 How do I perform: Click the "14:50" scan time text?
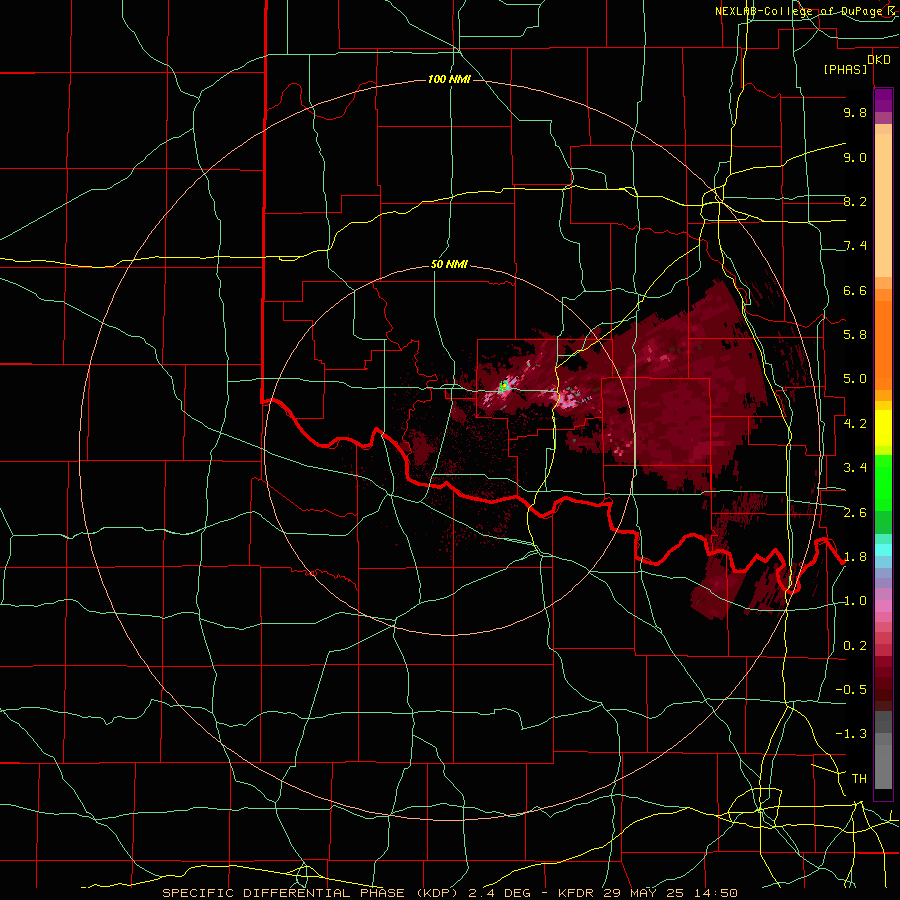tap(717, 893)
